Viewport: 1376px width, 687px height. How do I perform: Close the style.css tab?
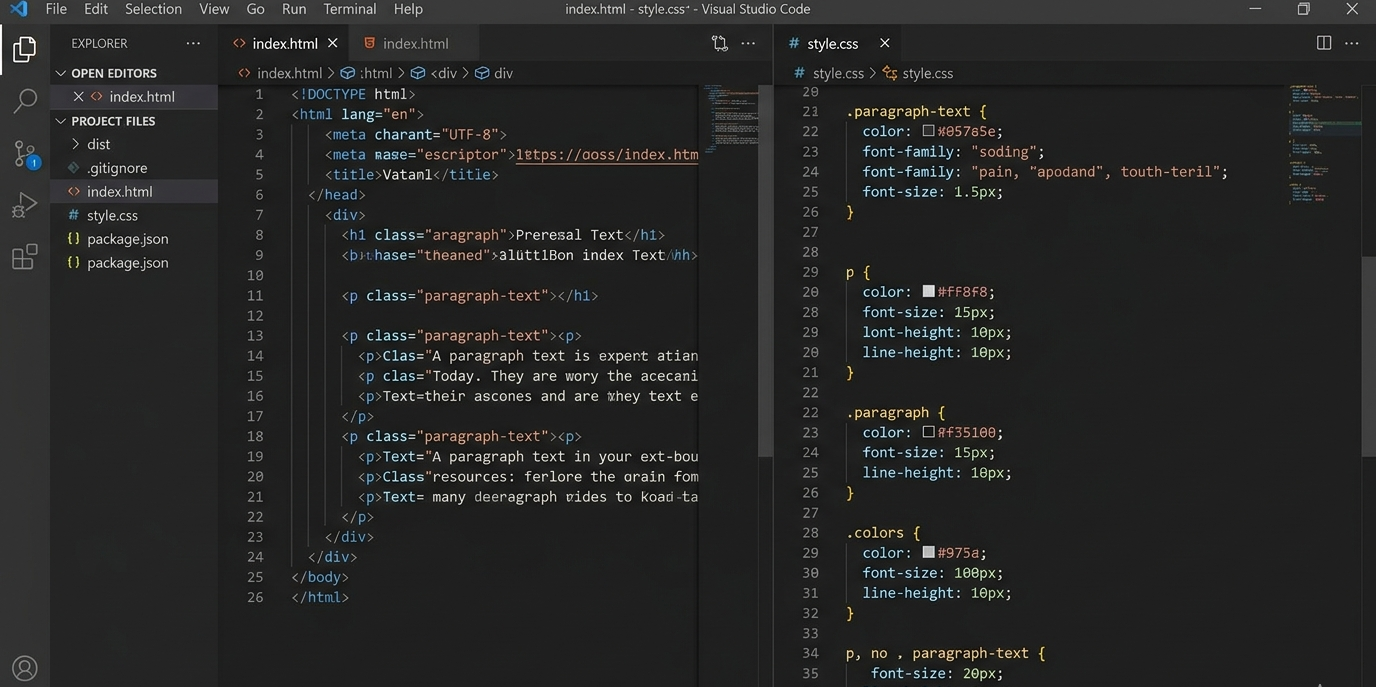click(884, 43)
